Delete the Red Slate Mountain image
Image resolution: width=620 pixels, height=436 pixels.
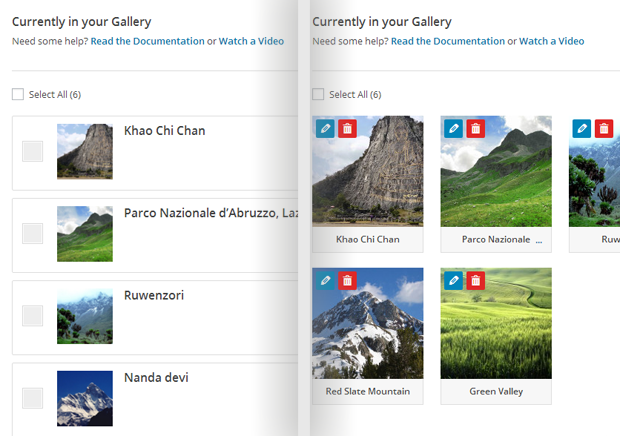348,281
